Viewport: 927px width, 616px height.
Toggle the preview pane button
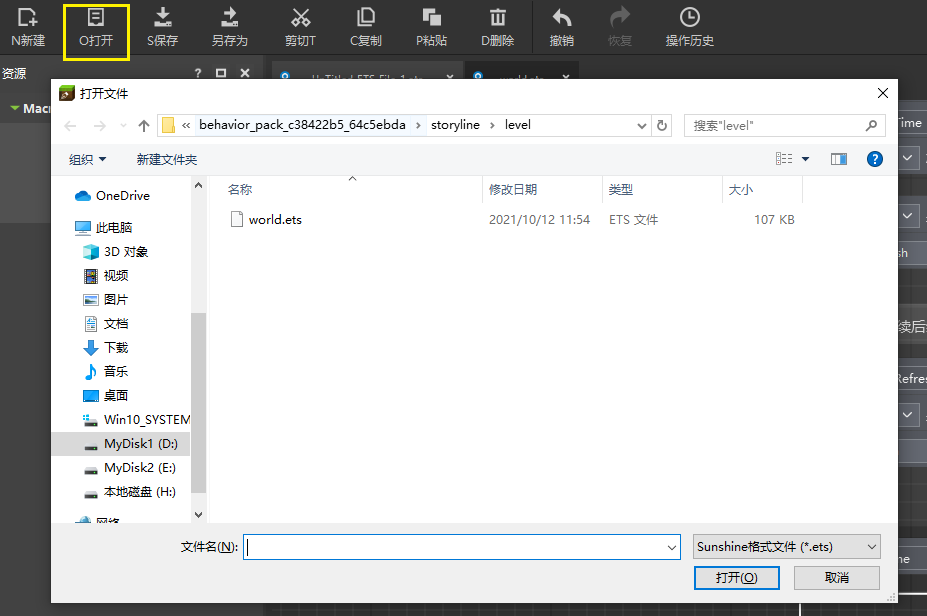[x=839, y=159]
